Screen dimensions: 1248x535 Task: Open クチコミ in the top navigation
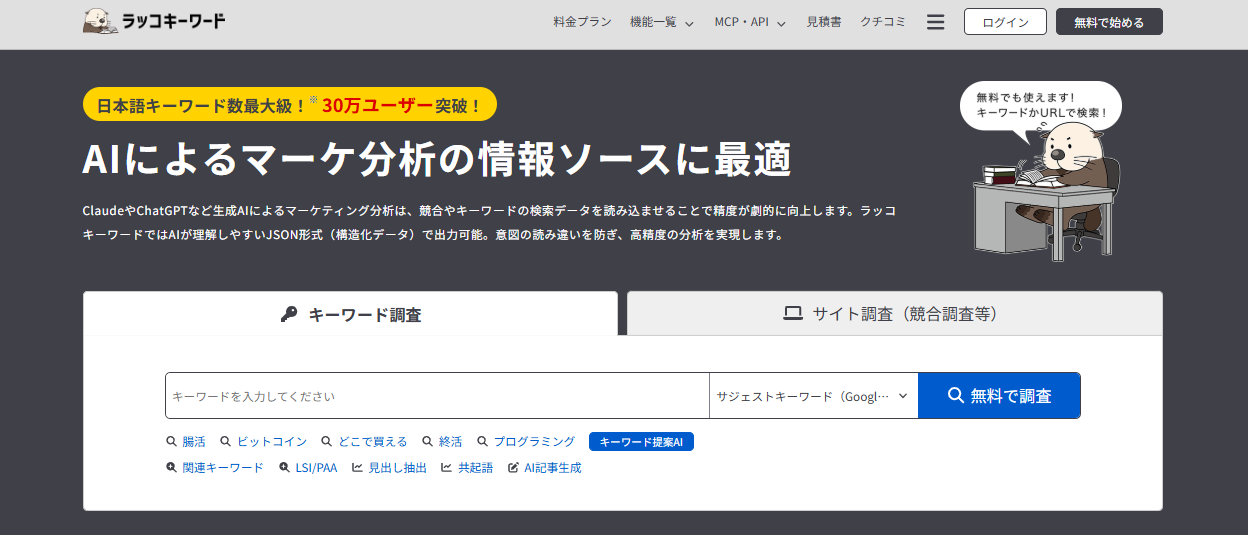883,22
